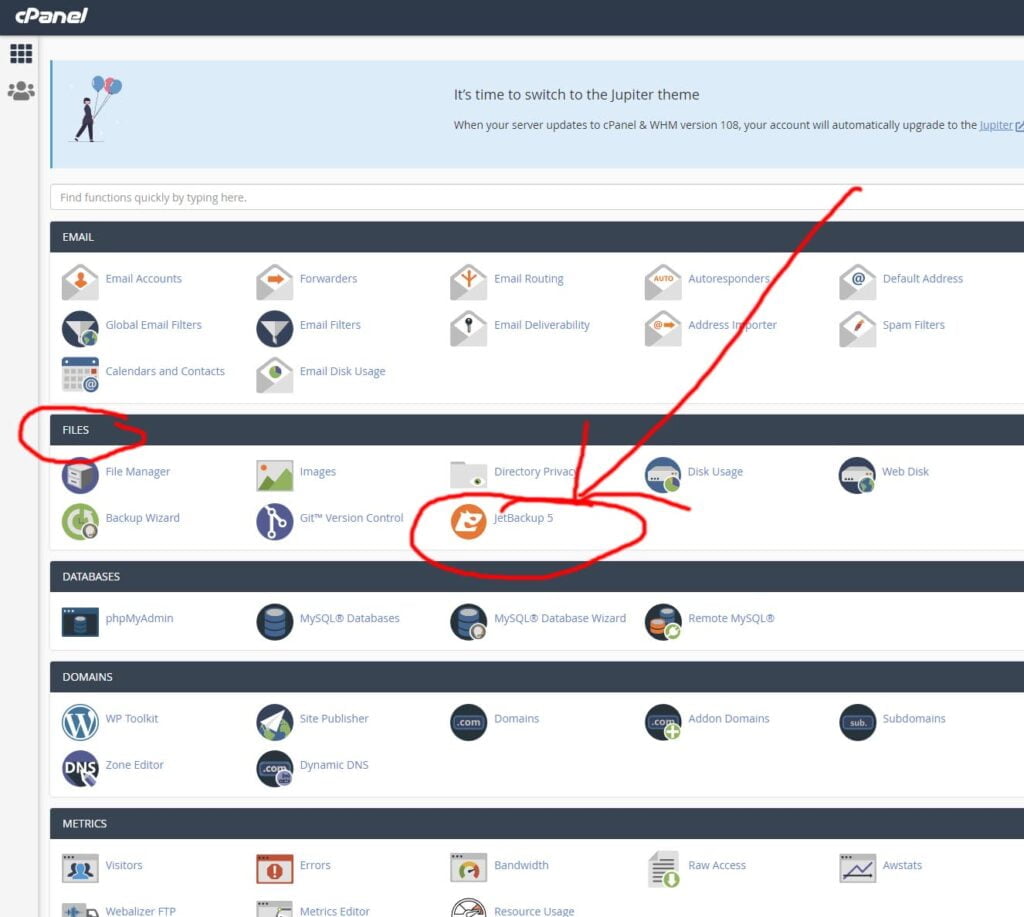
Task: Open the Zone Editor DNS icon
Action: (80, 768)
